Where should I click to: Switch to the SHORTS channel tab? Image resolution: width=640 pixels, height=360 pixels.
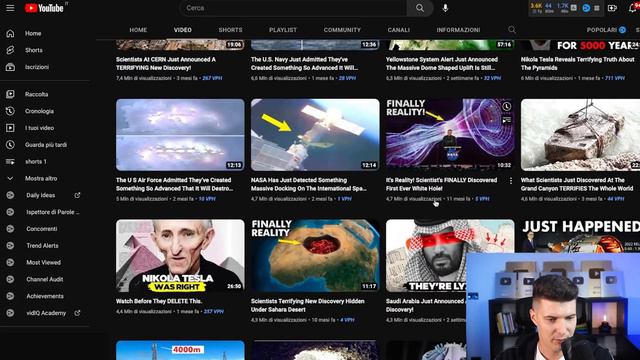coord(230,30)
